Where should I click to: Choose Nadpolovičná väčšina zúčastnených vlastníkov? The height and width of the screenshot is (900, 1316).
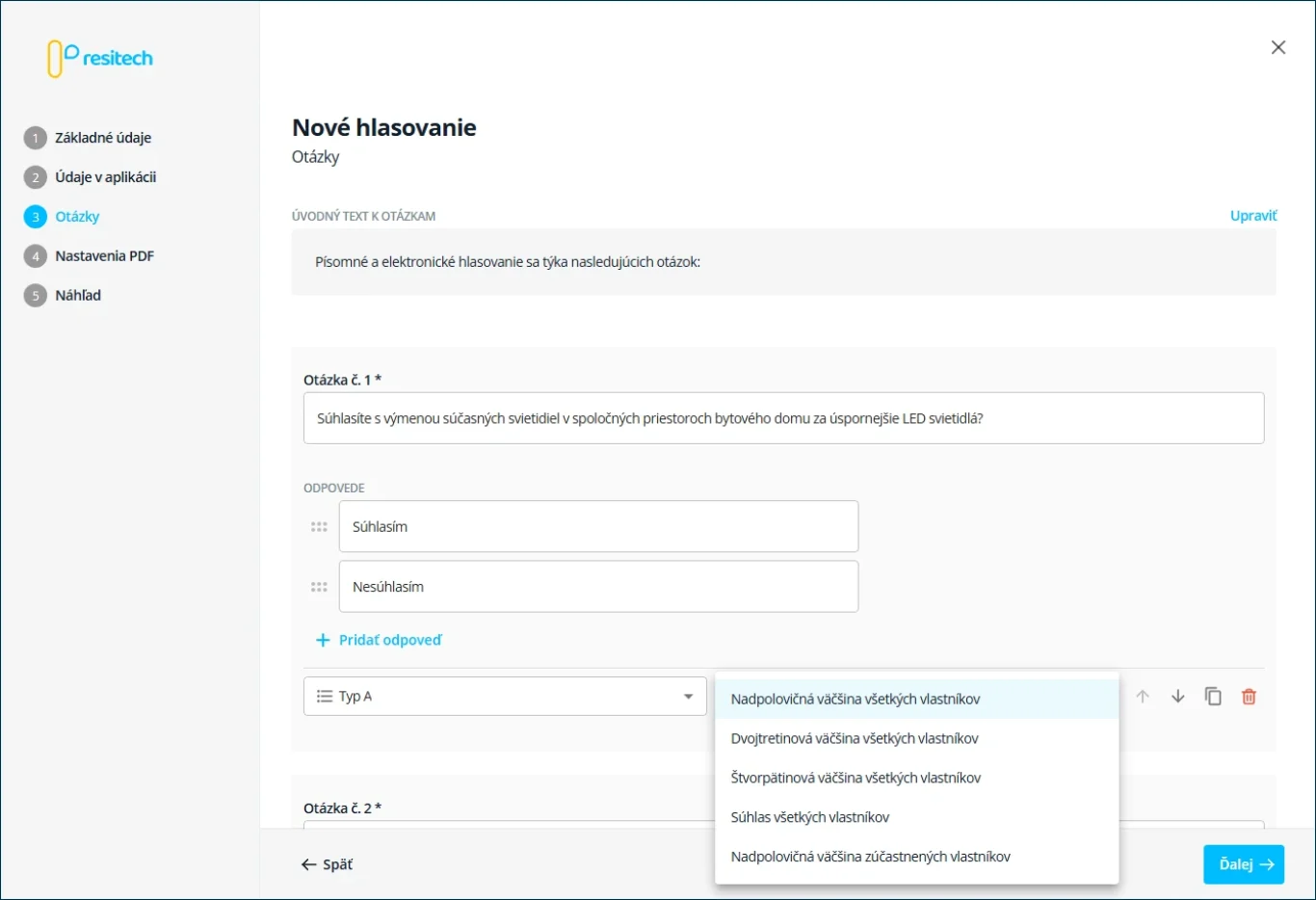[917, 858]
